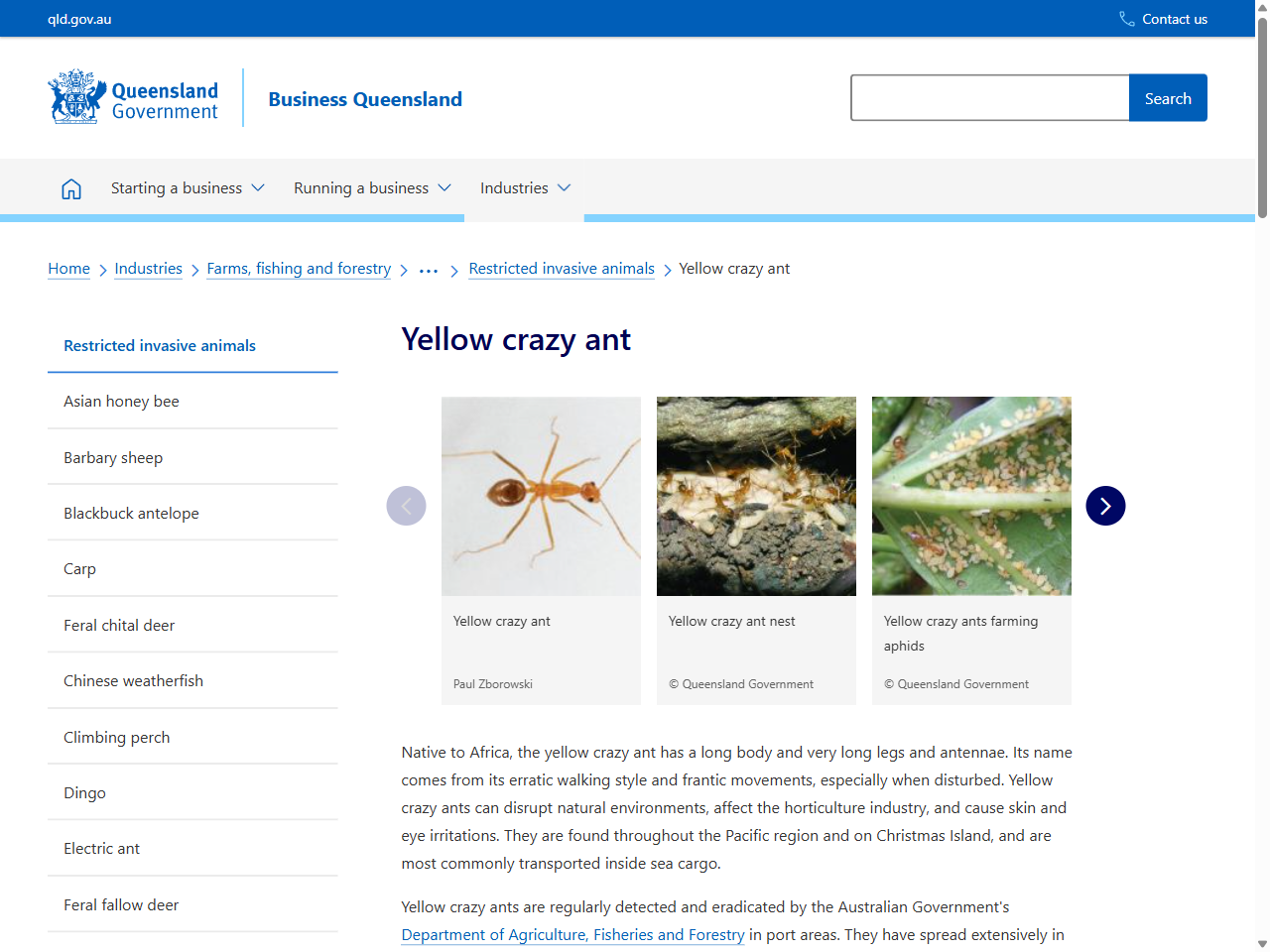Screen dimensions: 1270x952
Task: Click the next arrow on the image carousel
Action: click(1105, 506)
